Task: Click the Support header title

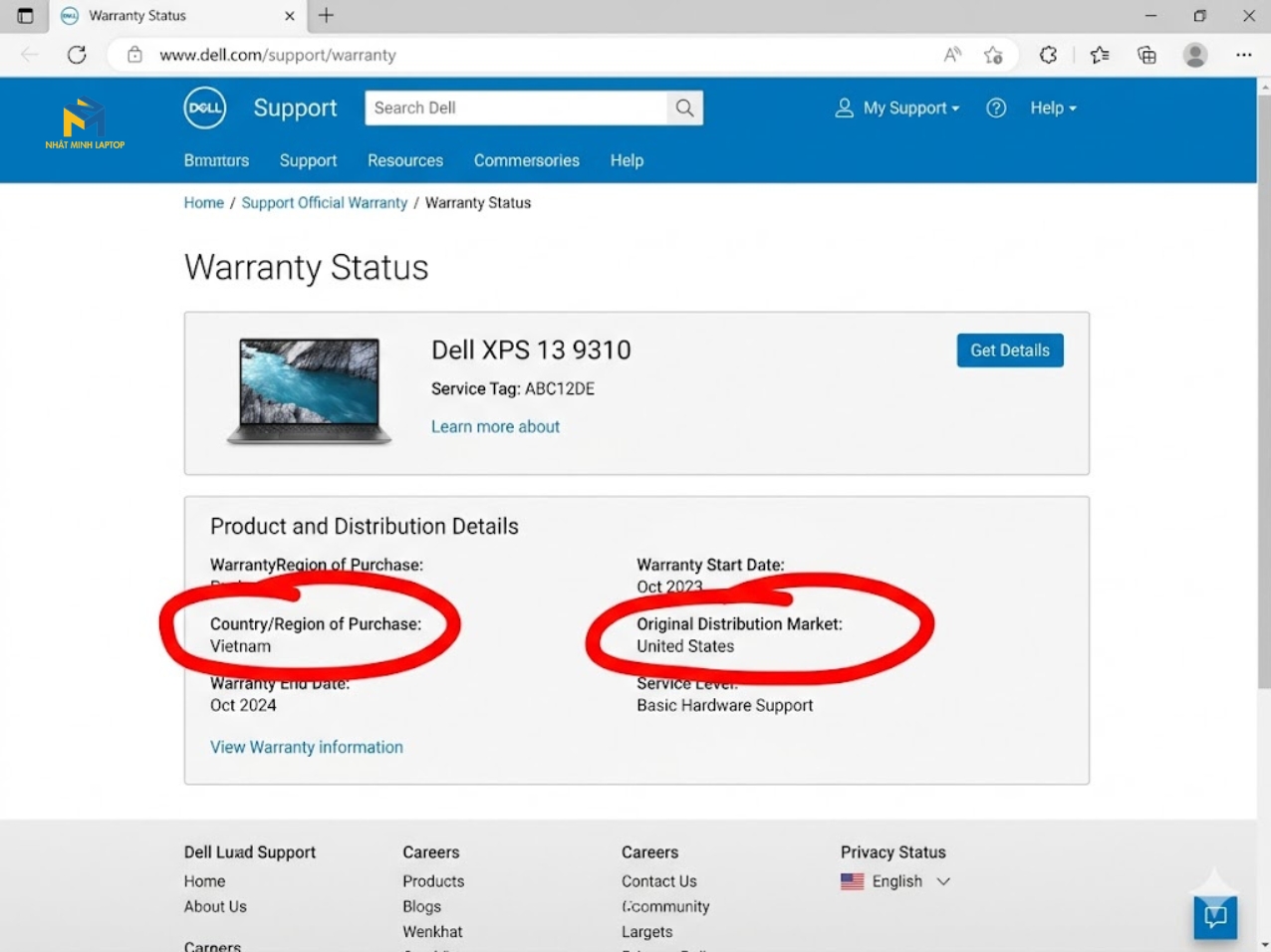Action: (295, 108)
